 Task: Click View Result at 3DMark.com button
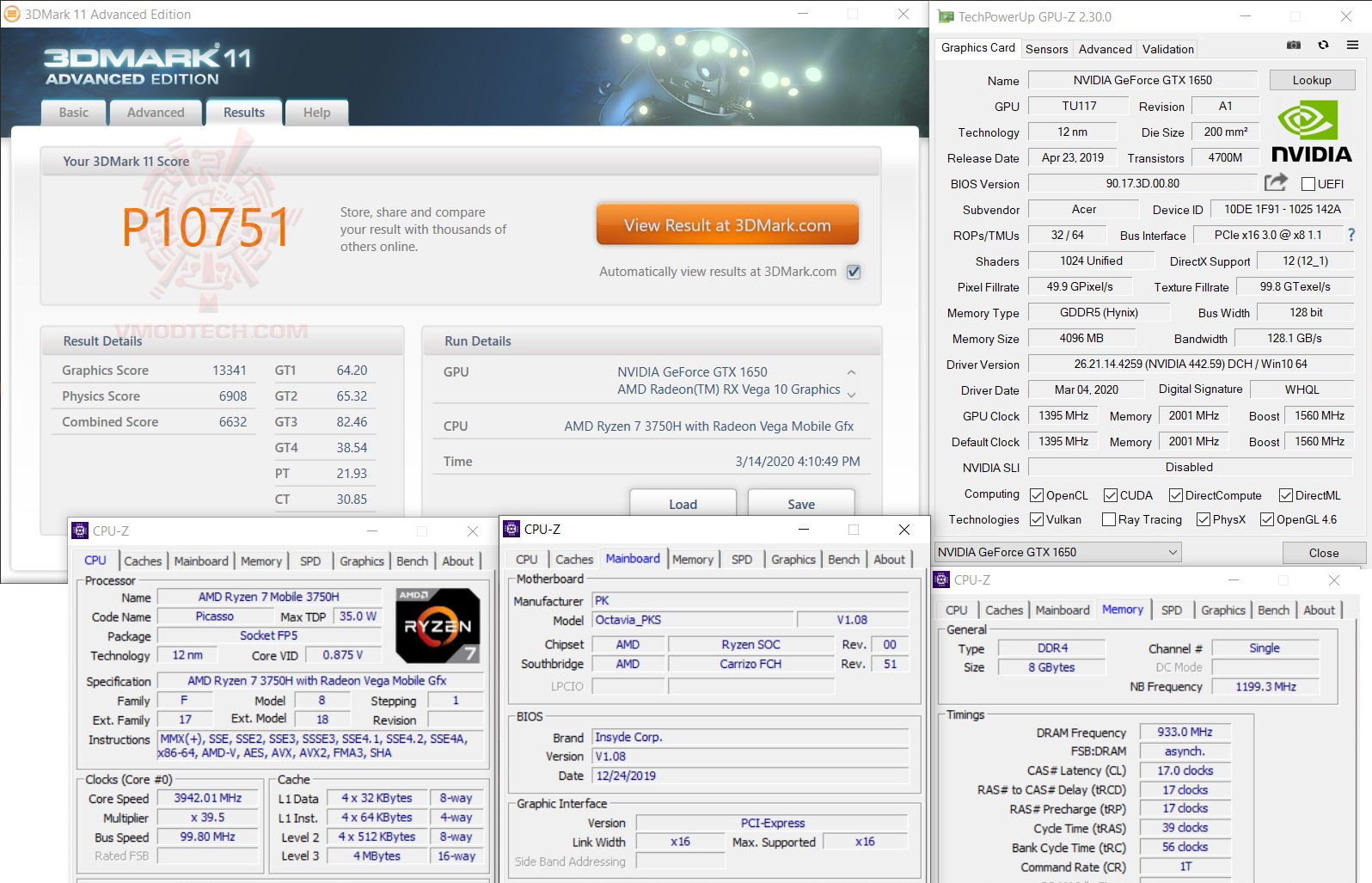(x=727, y=225)
